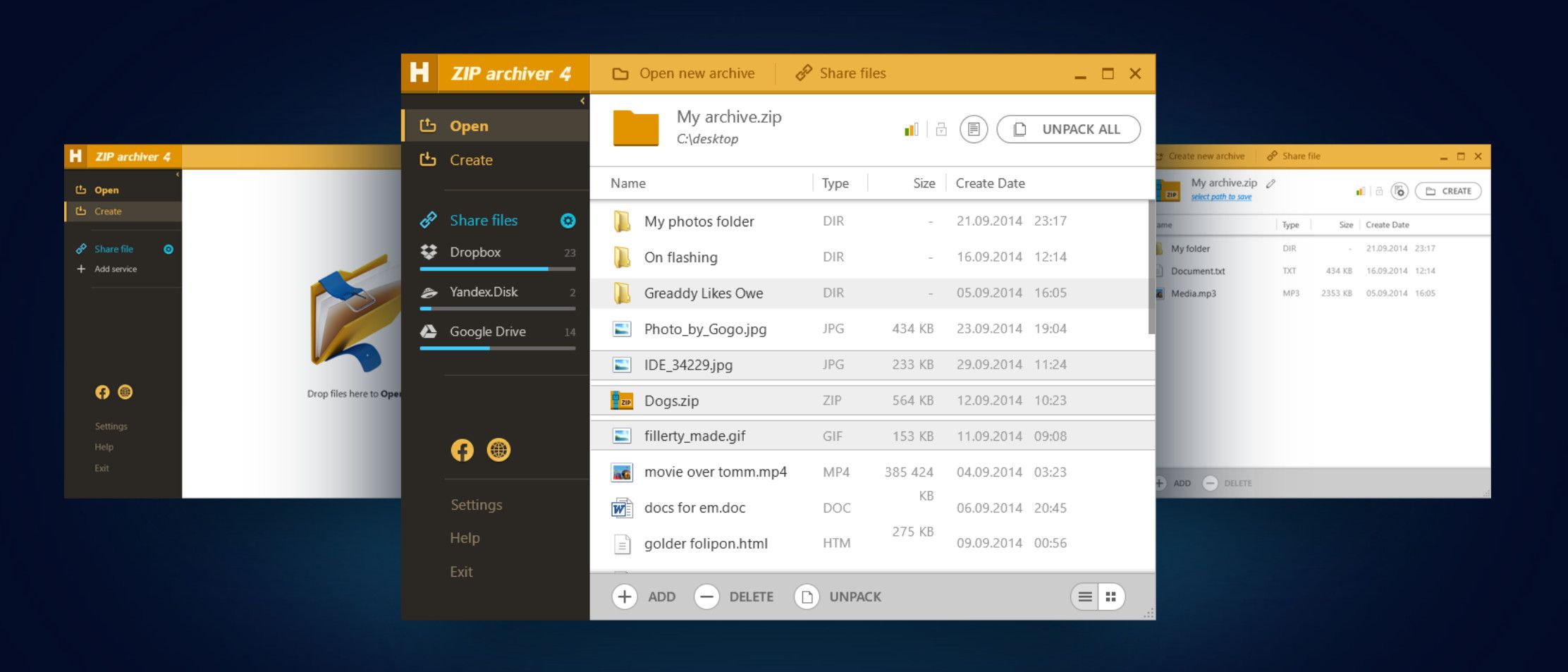Open 'Open new archive' in the top bar

pyautogui.click(x=683, y=73)
